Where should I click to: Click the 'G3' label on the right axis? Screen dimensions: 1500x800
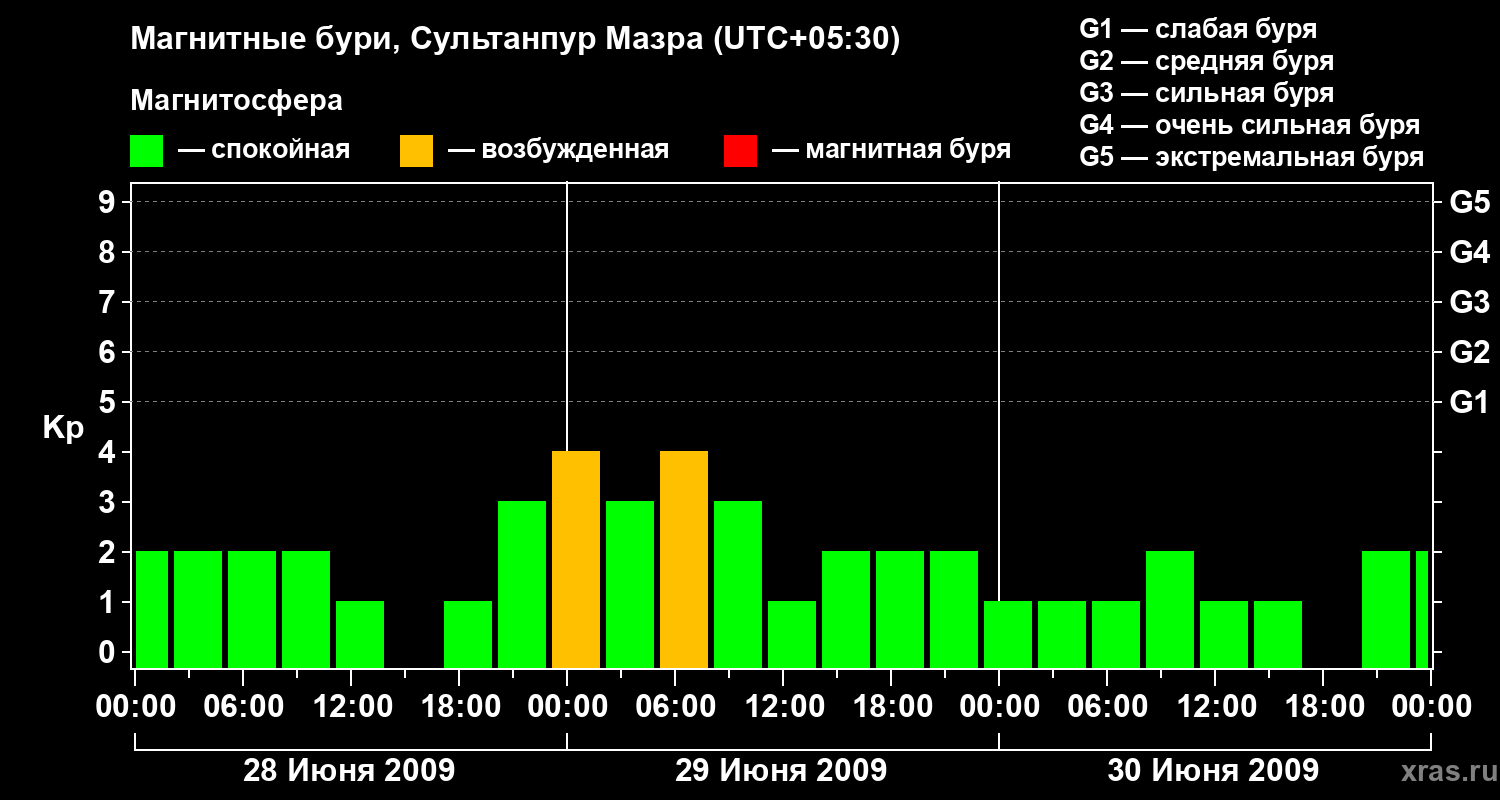(1469, 302)
